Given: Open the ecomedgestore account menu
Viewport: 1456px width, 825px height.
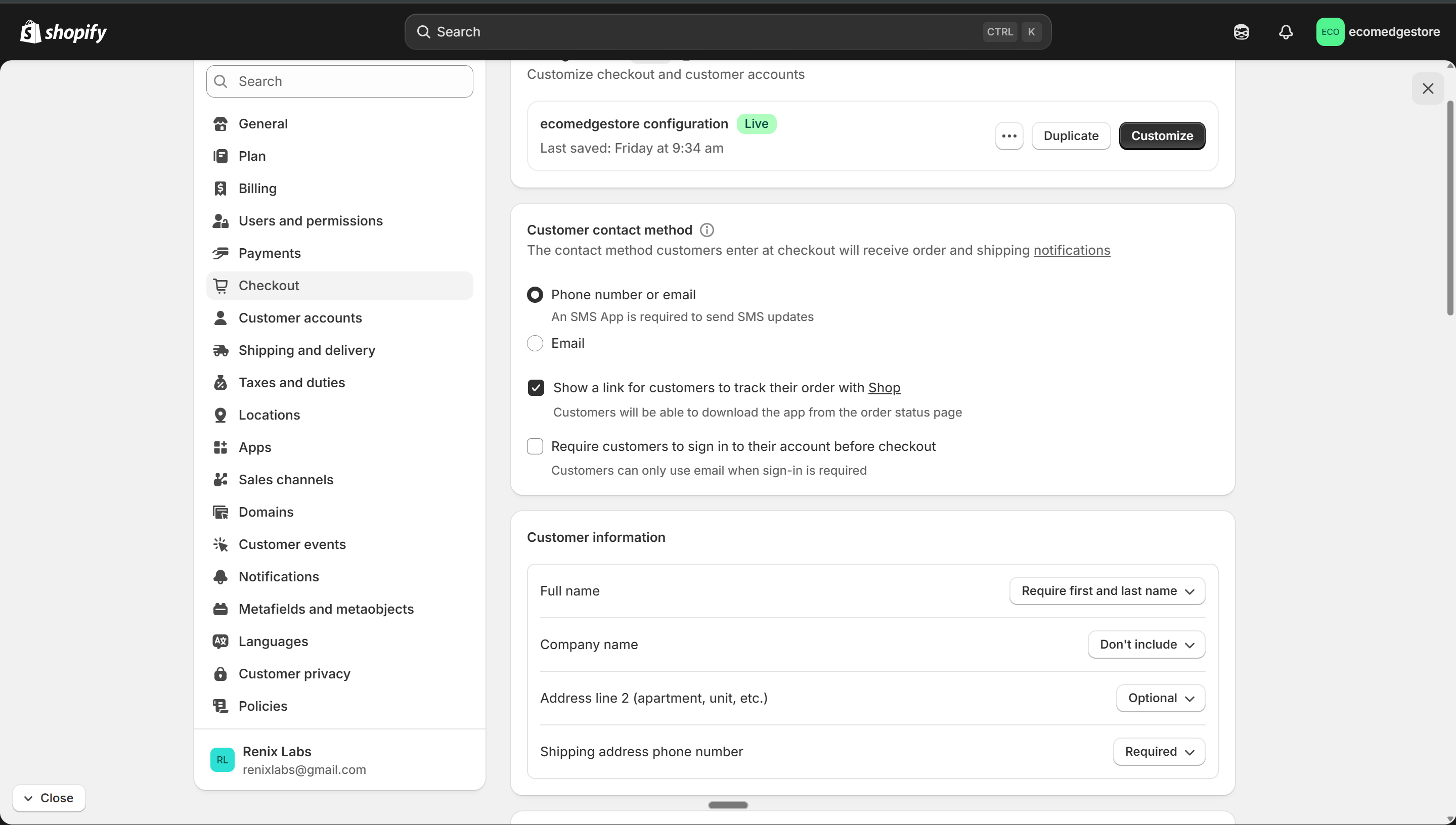Looking at the screenshot, I should (x=1379, y=32).
